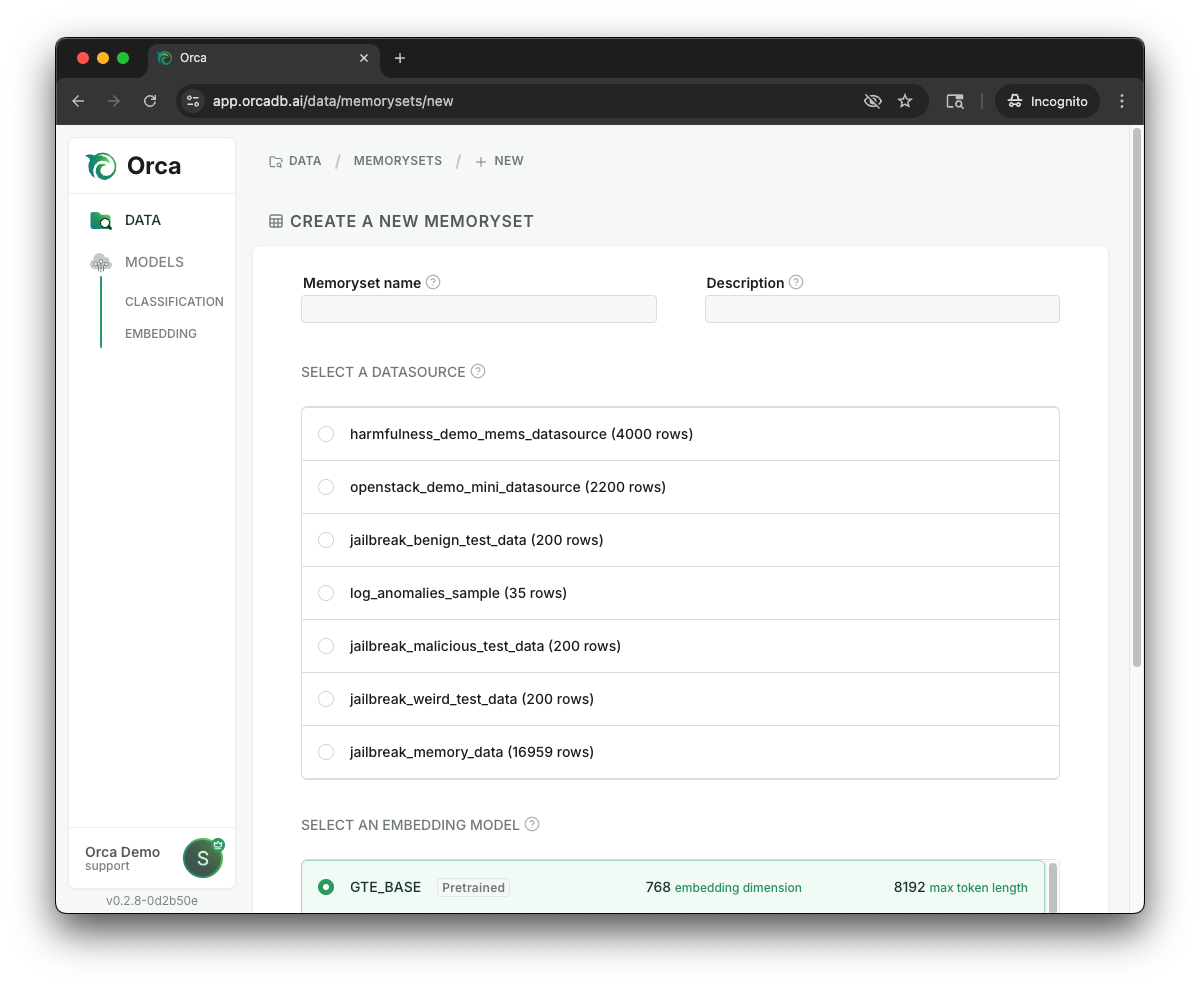Close the Orca browser tab

pos(364,58)
